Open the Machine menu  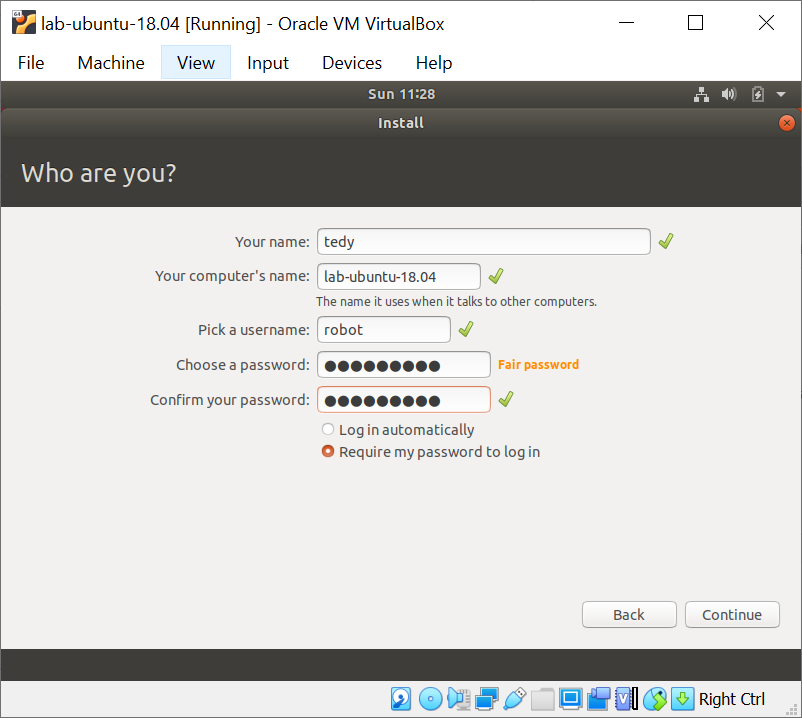click(111, 62)
